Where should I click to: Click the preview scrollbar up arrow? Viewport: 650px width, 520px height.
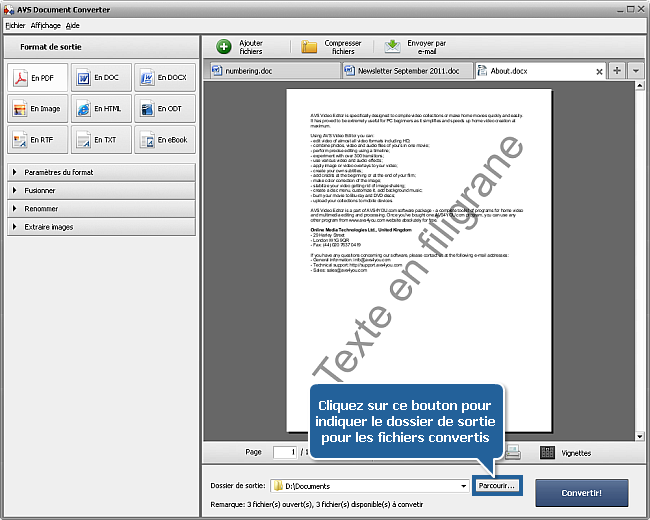640,86
